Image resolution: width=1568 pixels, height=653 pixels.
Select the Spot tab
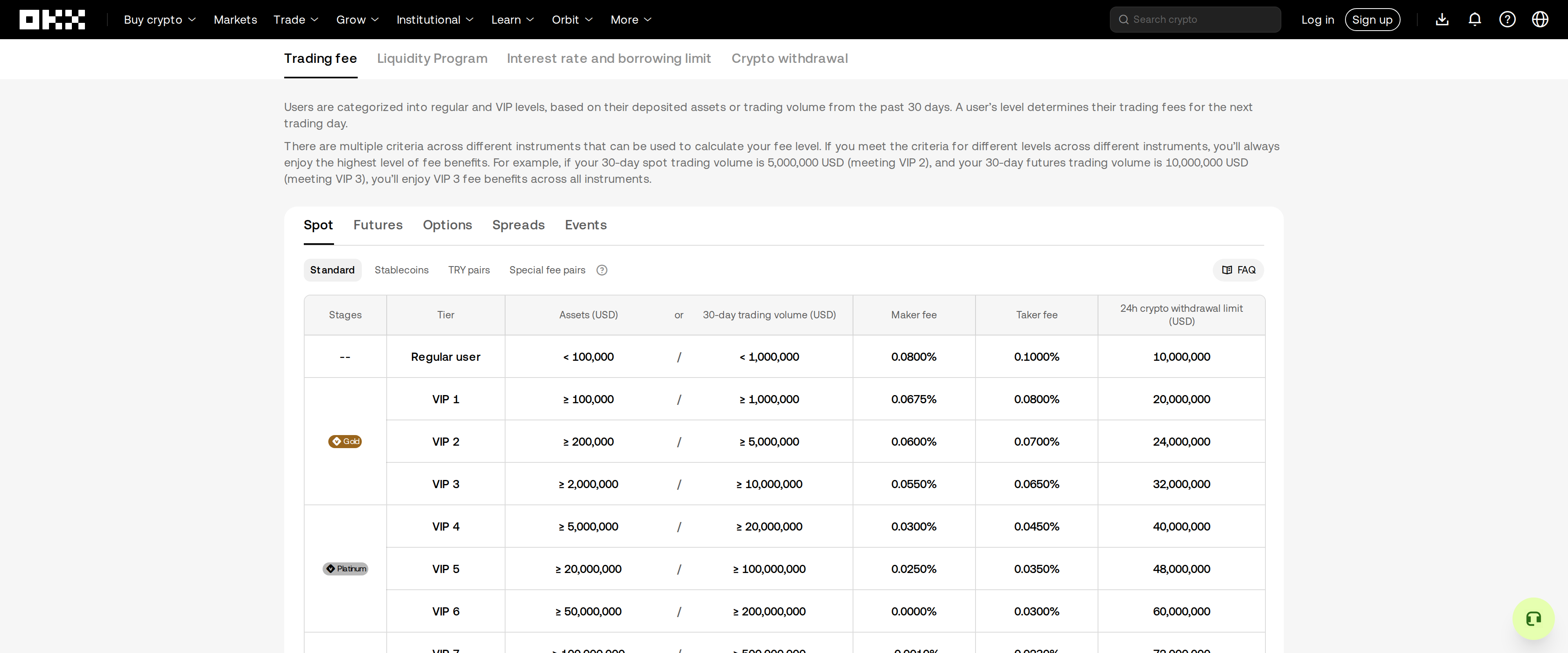[x=318, y=224]
